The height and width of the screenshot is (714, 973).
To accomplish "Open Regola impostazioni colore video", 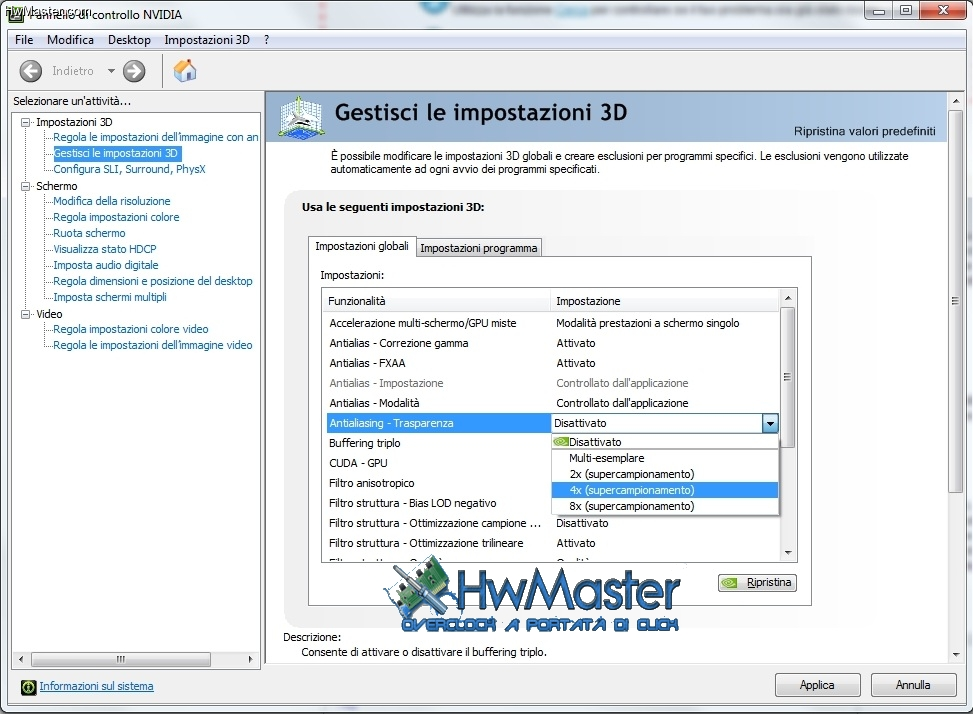I will coord(131,329).
